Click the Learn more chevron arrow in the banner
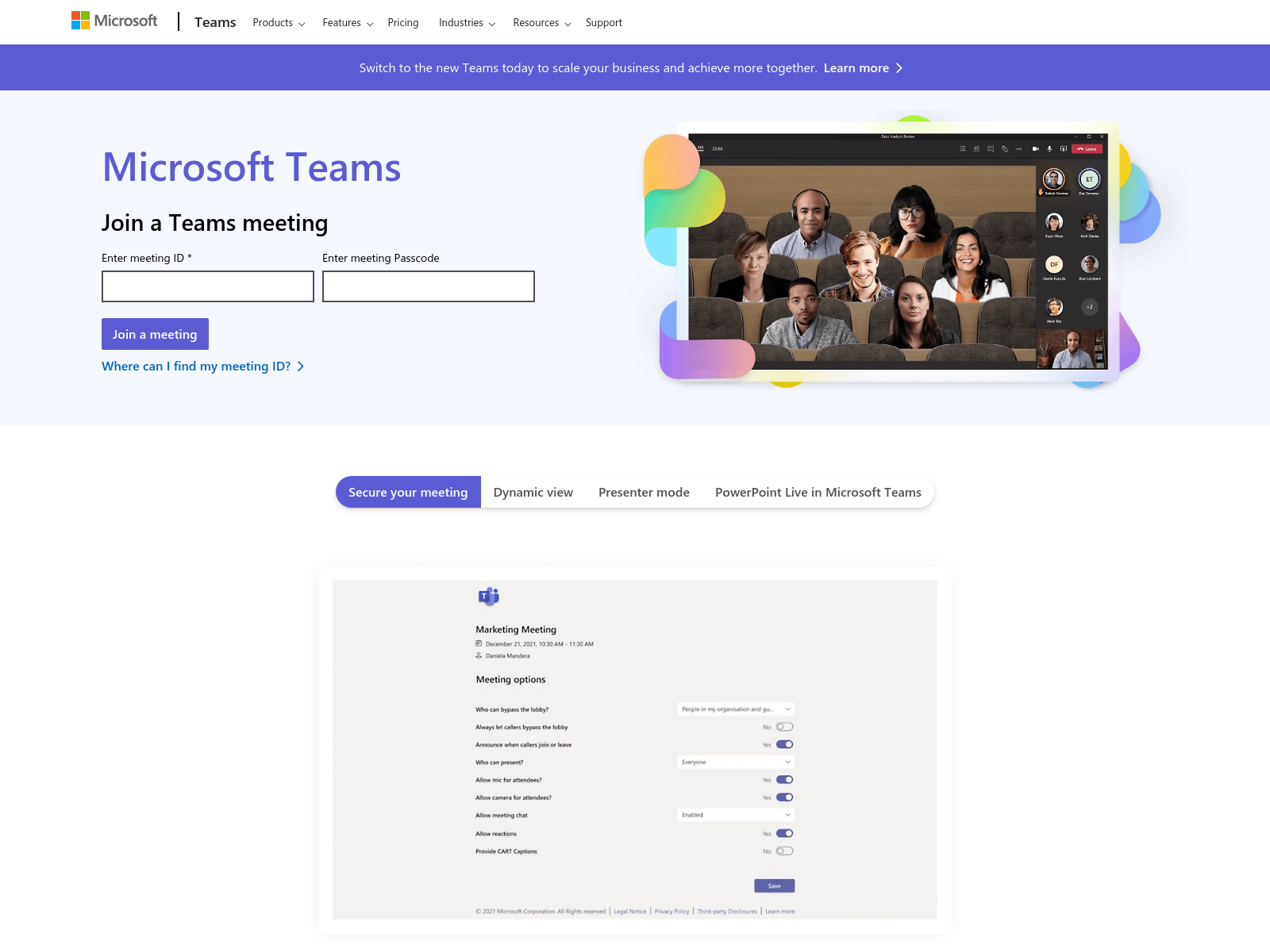The image size is (1270, 952). click(x=899, y=68)
